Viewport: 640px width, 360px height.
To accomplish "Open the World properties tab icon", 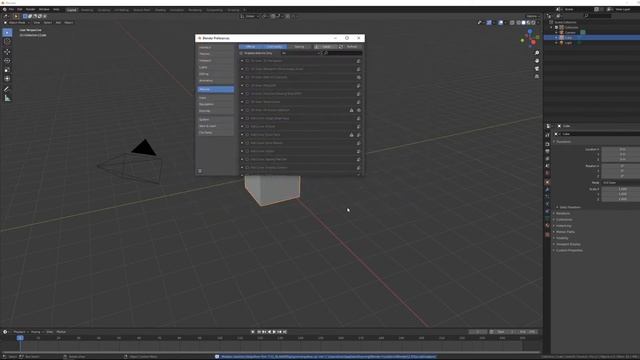I will tap(547, 173).
